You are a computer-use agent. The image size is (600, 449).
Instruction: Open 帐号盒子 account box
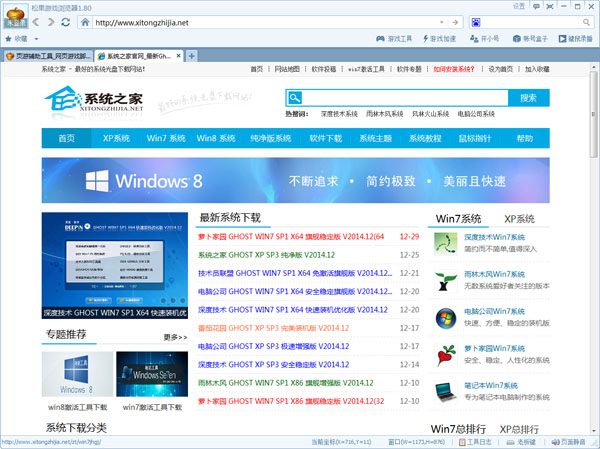point(530,39)
